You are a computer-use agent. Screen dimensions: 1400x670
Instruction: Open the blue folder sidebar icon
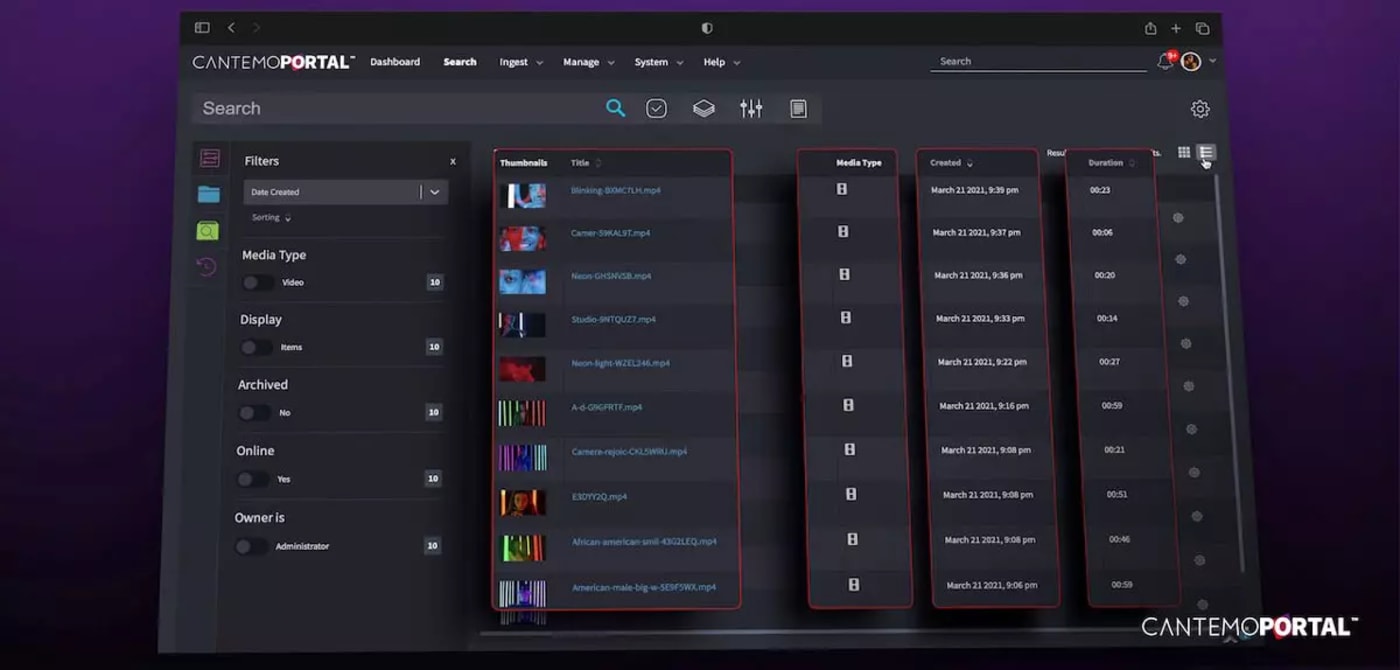(x=209, y=194)
